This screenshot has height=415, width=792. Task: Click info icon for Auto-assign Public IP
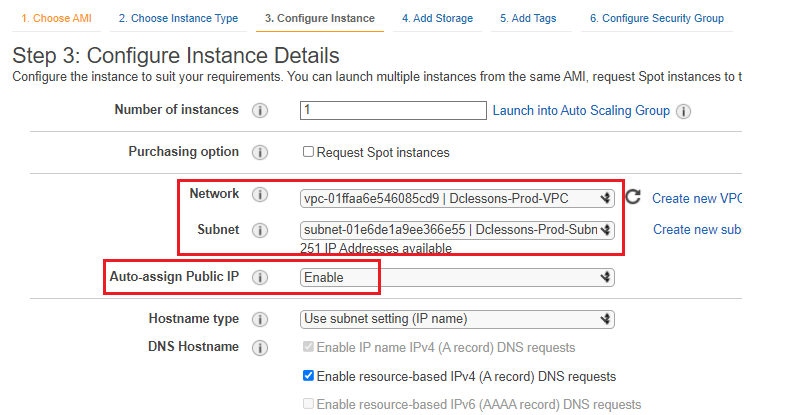(x=260, y=277)
